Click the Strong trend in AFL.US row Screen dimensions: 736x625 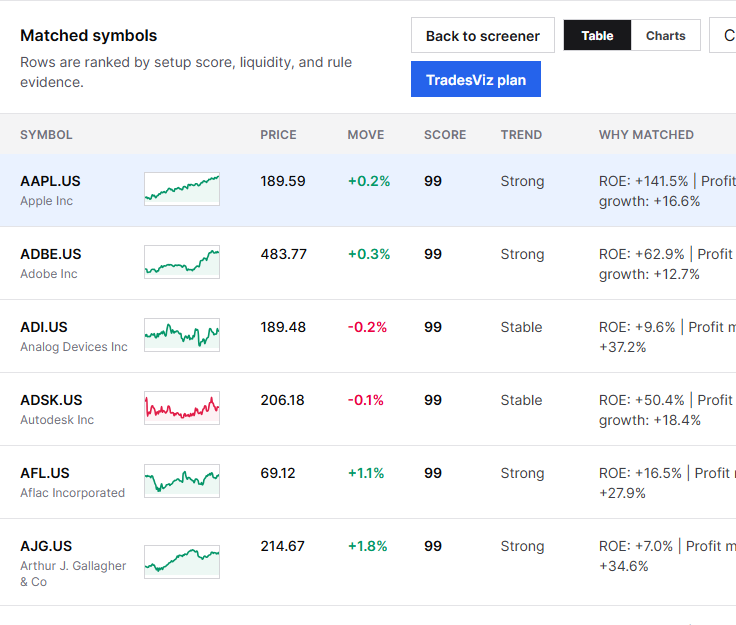click(x=522, y=473)
